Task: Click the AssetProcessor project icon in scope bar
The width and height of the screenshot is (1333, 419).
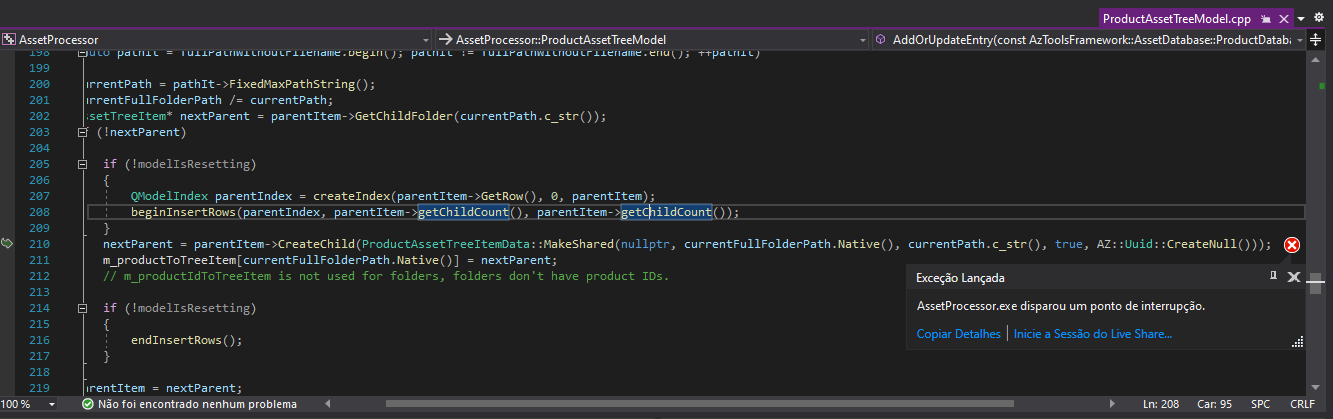Action: click(9, 40)
